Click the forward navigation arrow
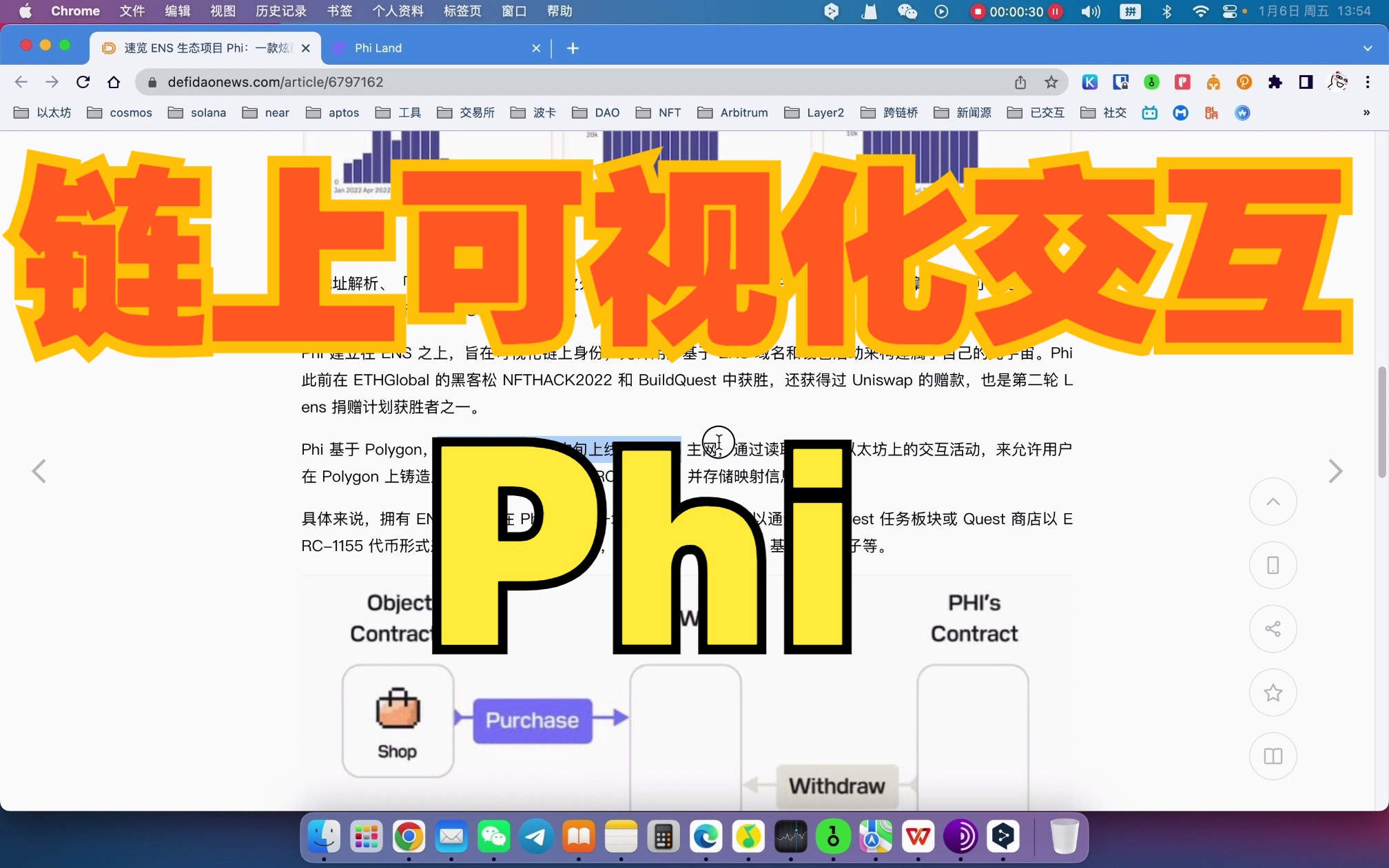Image resolution: width=1389 pixels, height=868 pixels. tap(52, 82)
